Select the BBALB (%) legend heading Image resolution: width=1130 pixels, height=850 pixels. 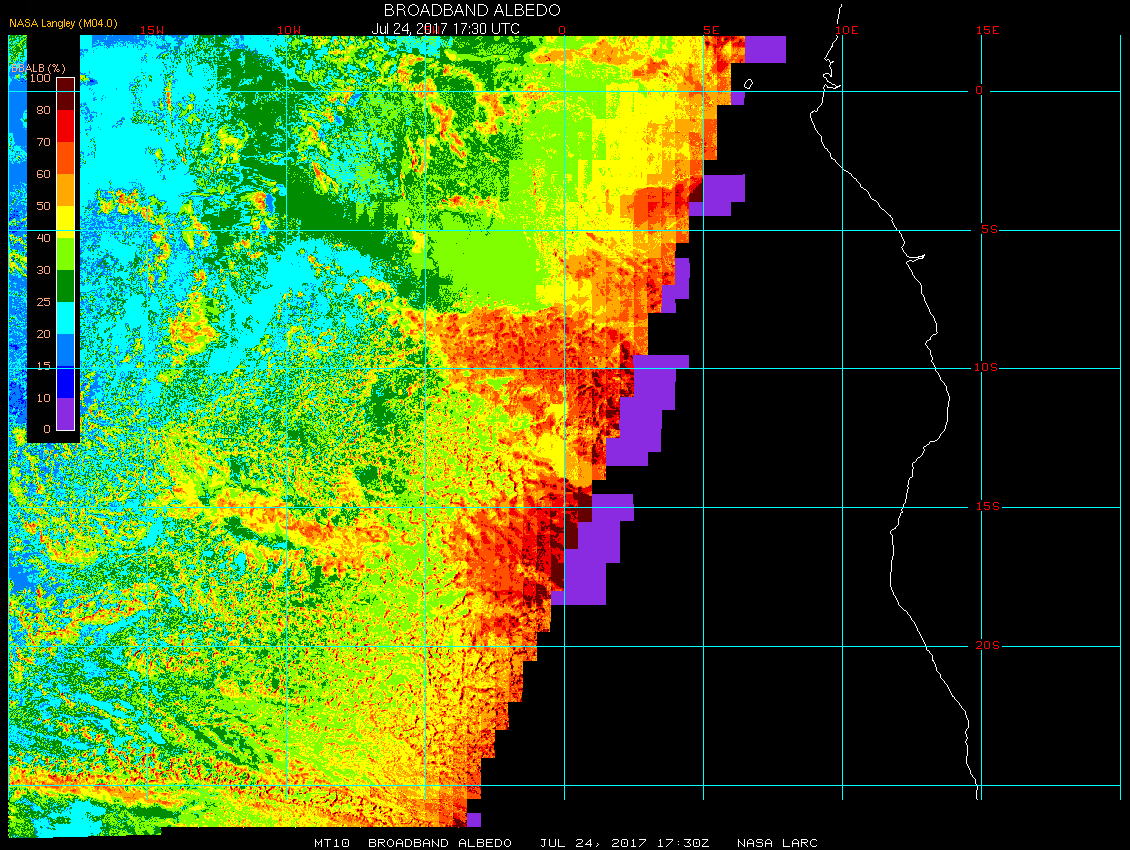pos(38,68)
